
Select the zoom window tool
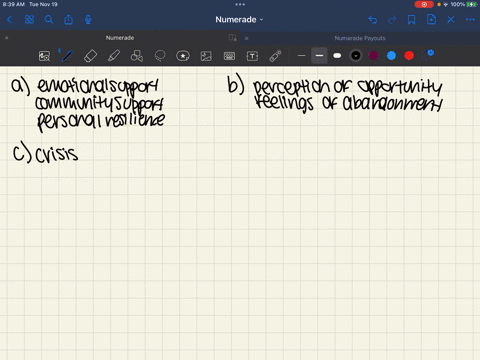44,56
